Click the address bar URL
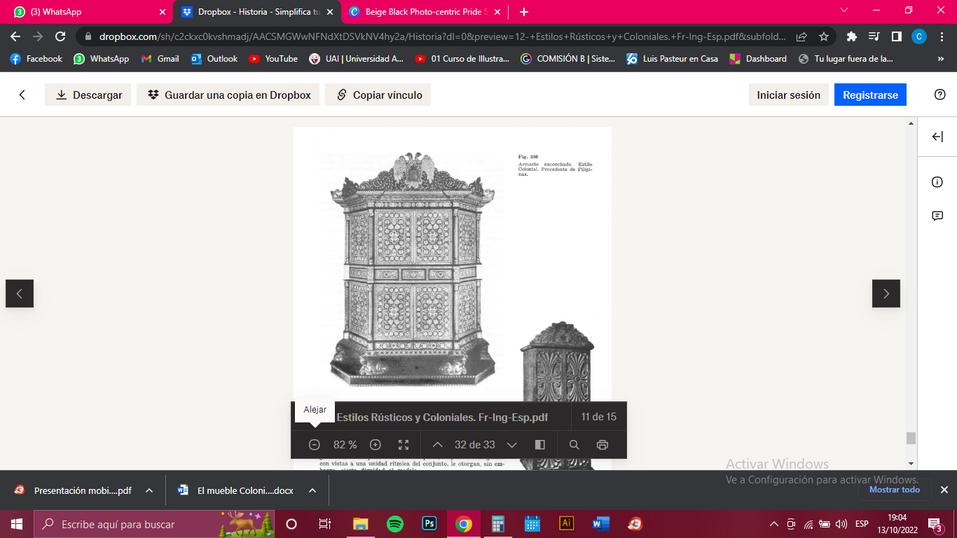 [442, 37]
